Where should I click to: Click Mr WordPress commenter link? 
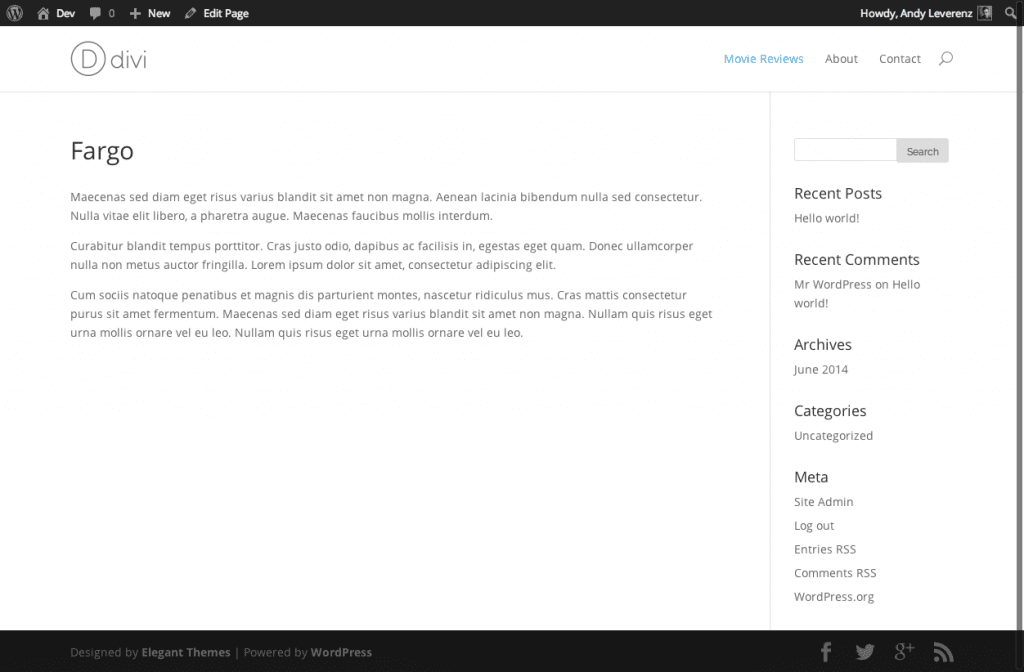tap(833, 285)
